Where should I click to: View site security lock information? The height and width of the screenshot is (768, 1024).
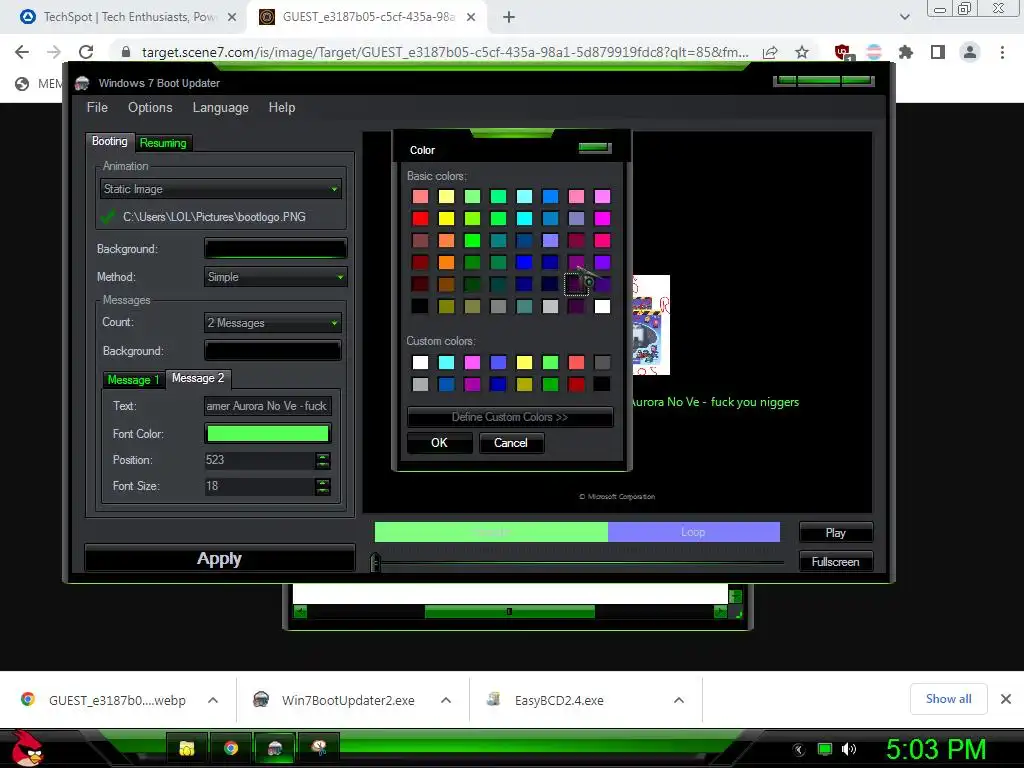tap(126, 52)
